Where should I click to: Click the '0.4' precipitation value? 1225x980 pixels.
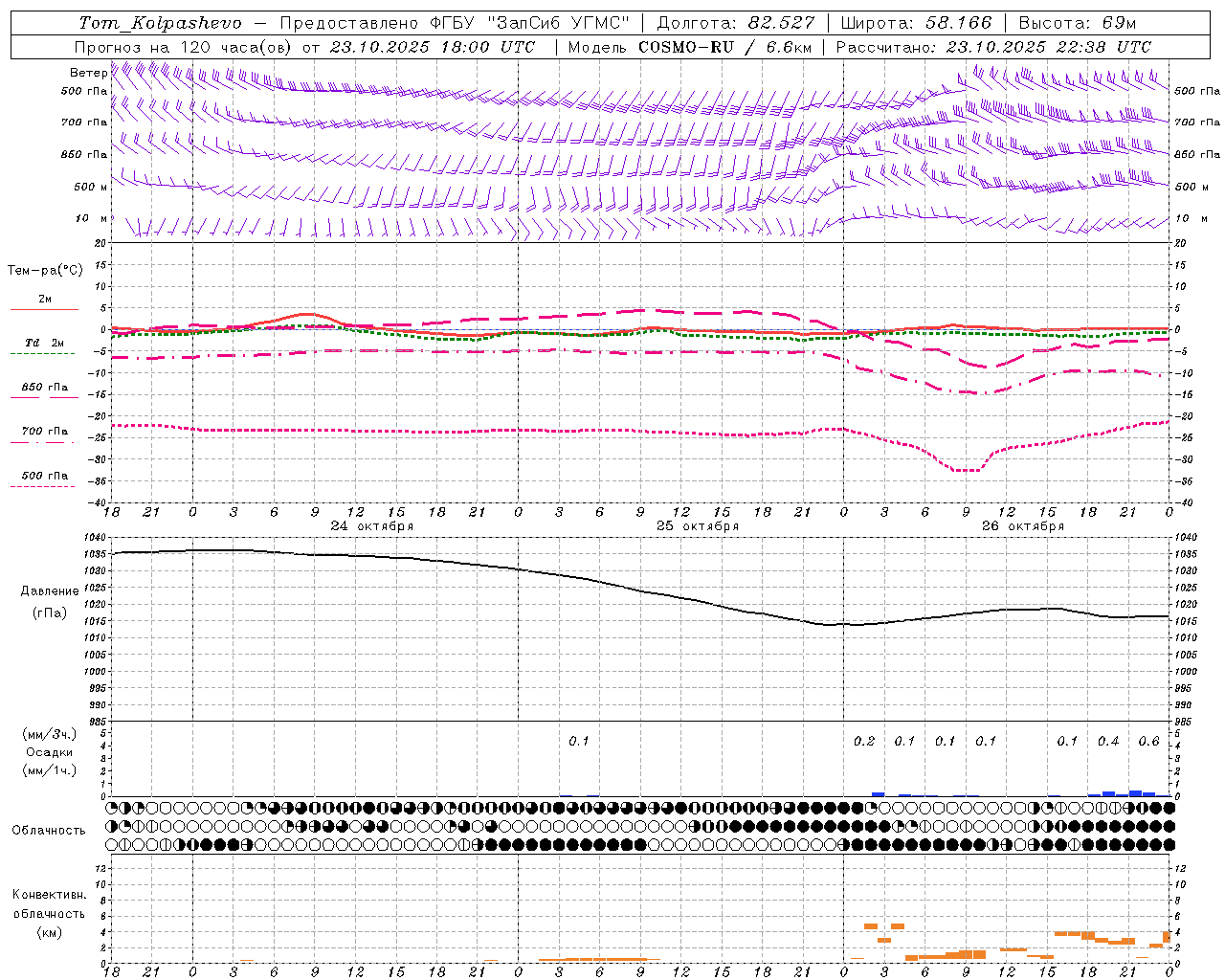click(x=1108, y=741)
